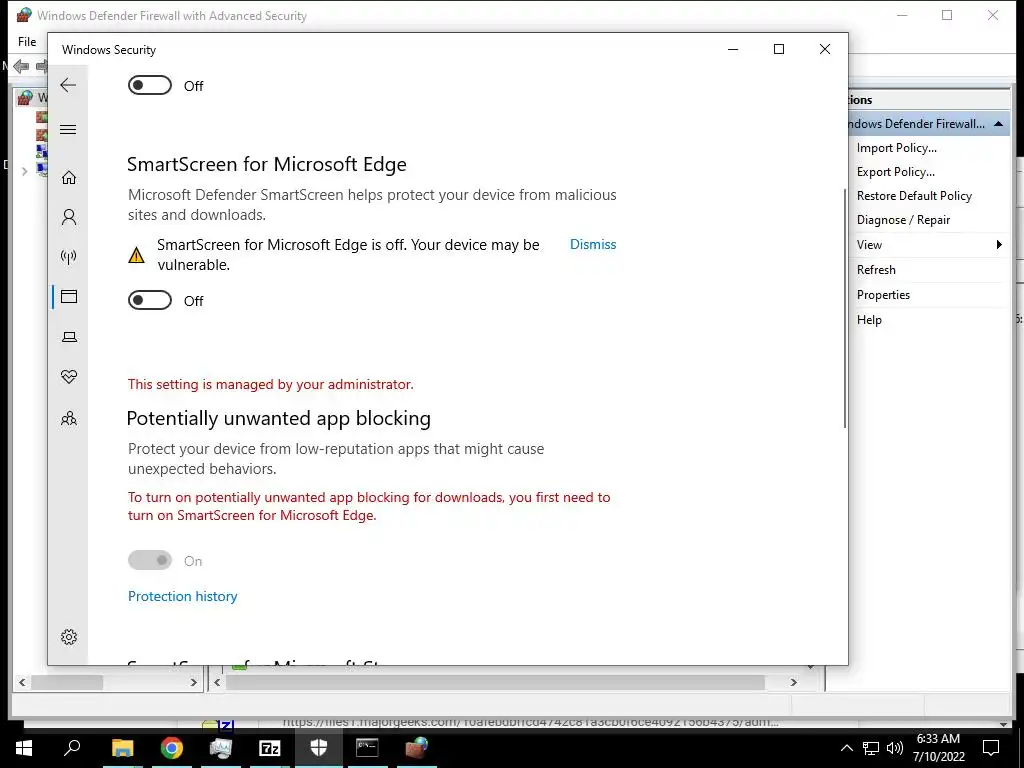
Task: Select App & browser control sidebar icon
Action: (69, 296)
